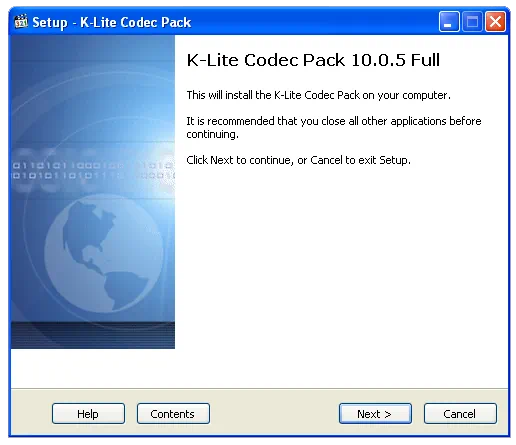Open Help for the installer

click(x=88, y=414)
